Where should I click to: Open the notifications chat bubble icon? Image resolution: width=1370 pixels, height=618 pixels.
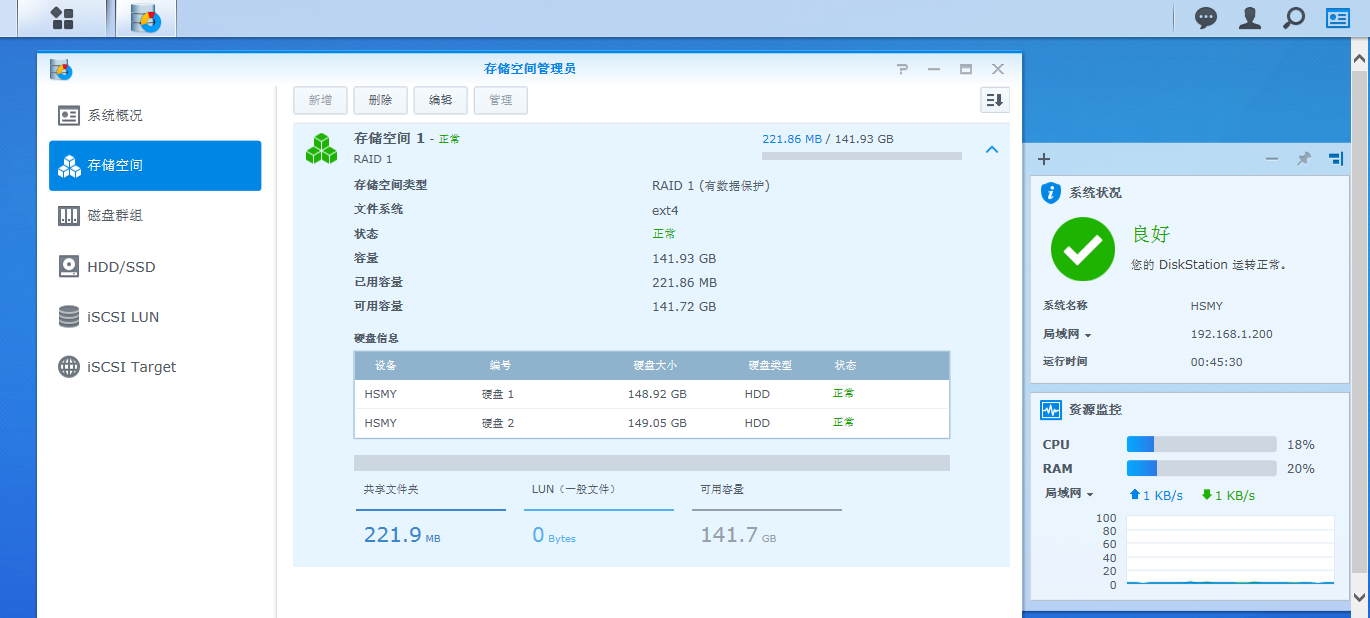(1206, 18)
